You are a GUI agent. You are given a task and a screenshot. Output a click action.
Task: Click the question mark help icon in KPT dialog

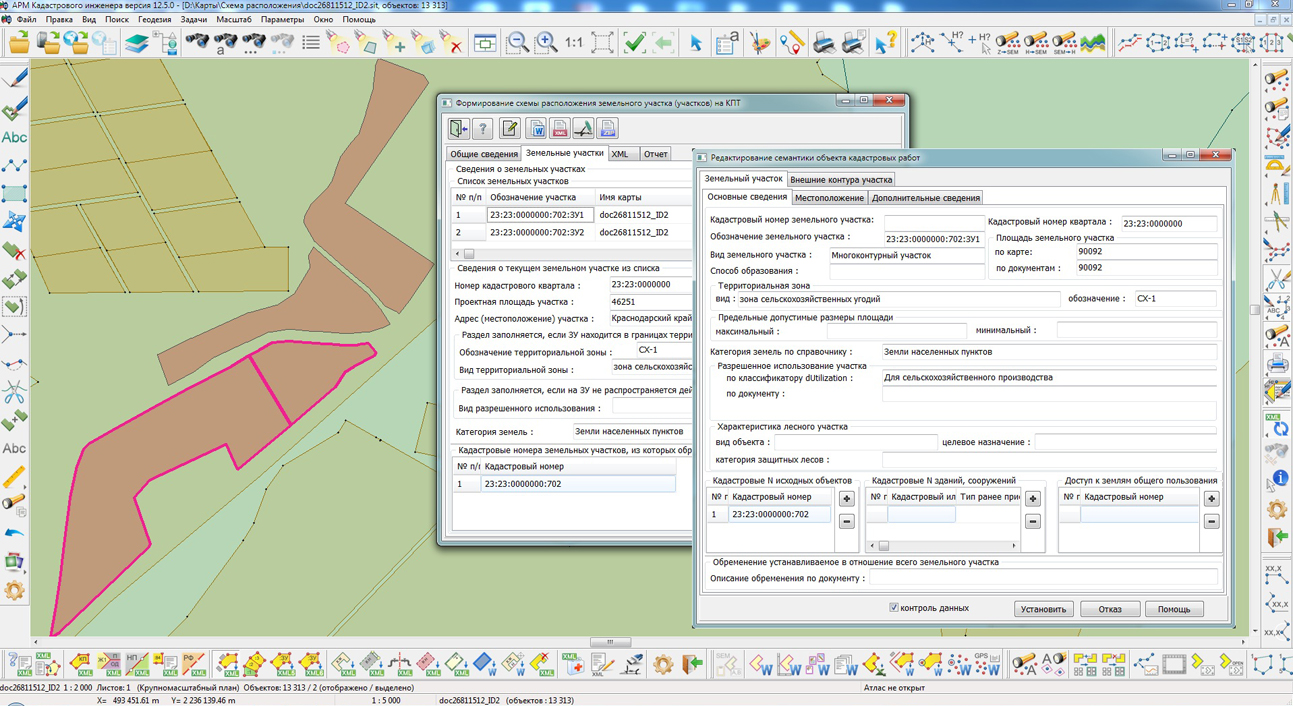pos(482,129)
